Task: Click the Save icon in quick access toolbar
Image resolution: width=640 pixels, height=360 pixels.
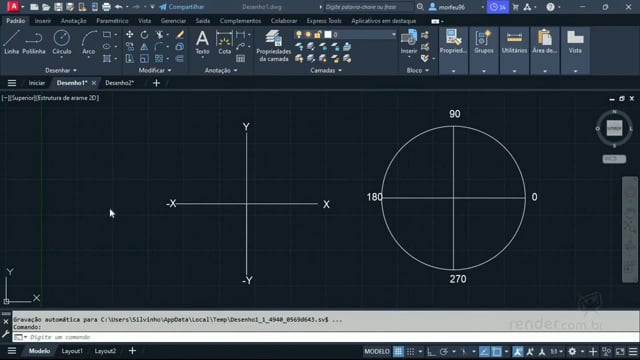Action: tap(58, 7)
